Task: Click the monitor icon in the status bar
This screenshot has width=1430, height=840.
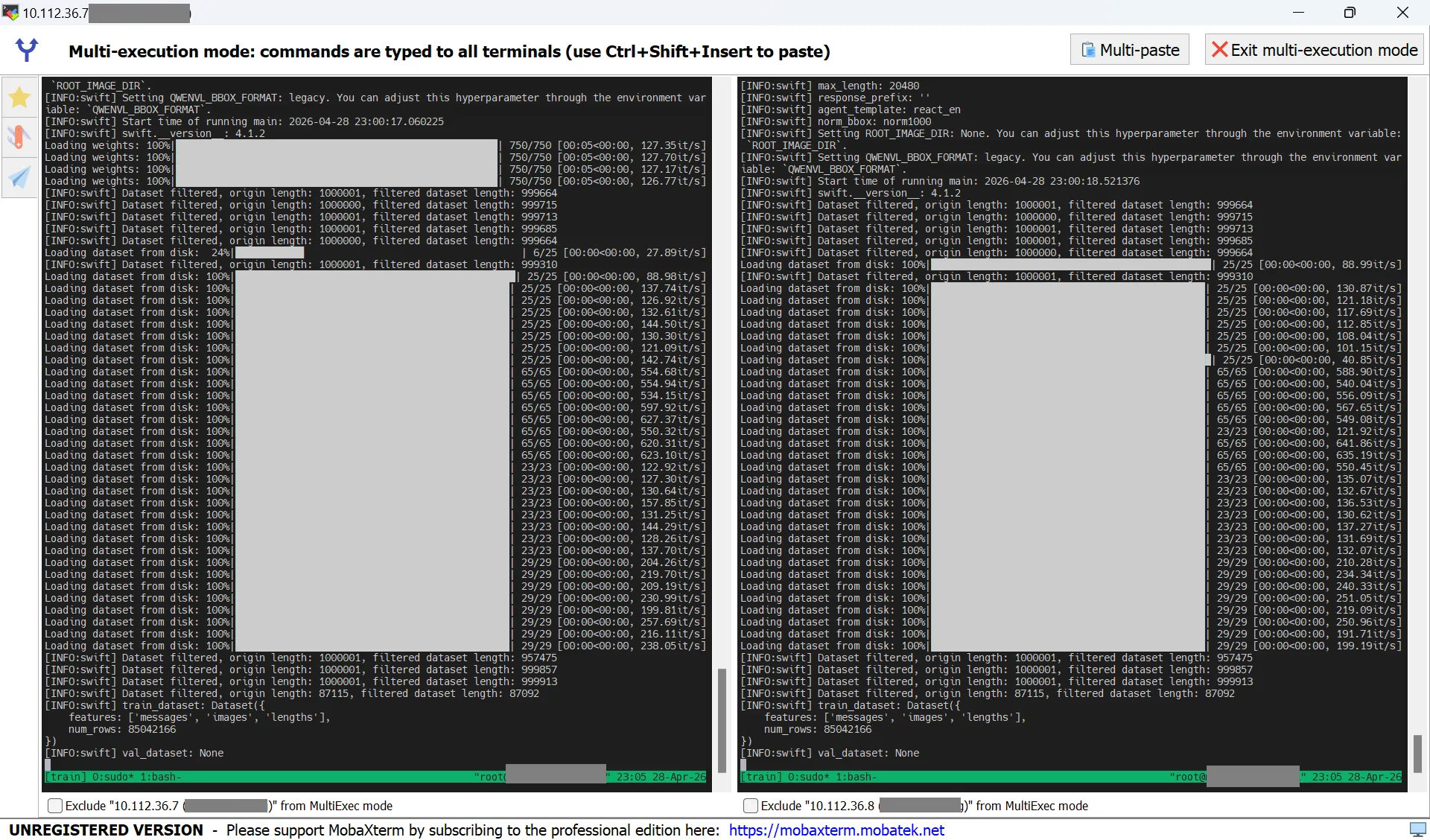Action: point(1417,830)
